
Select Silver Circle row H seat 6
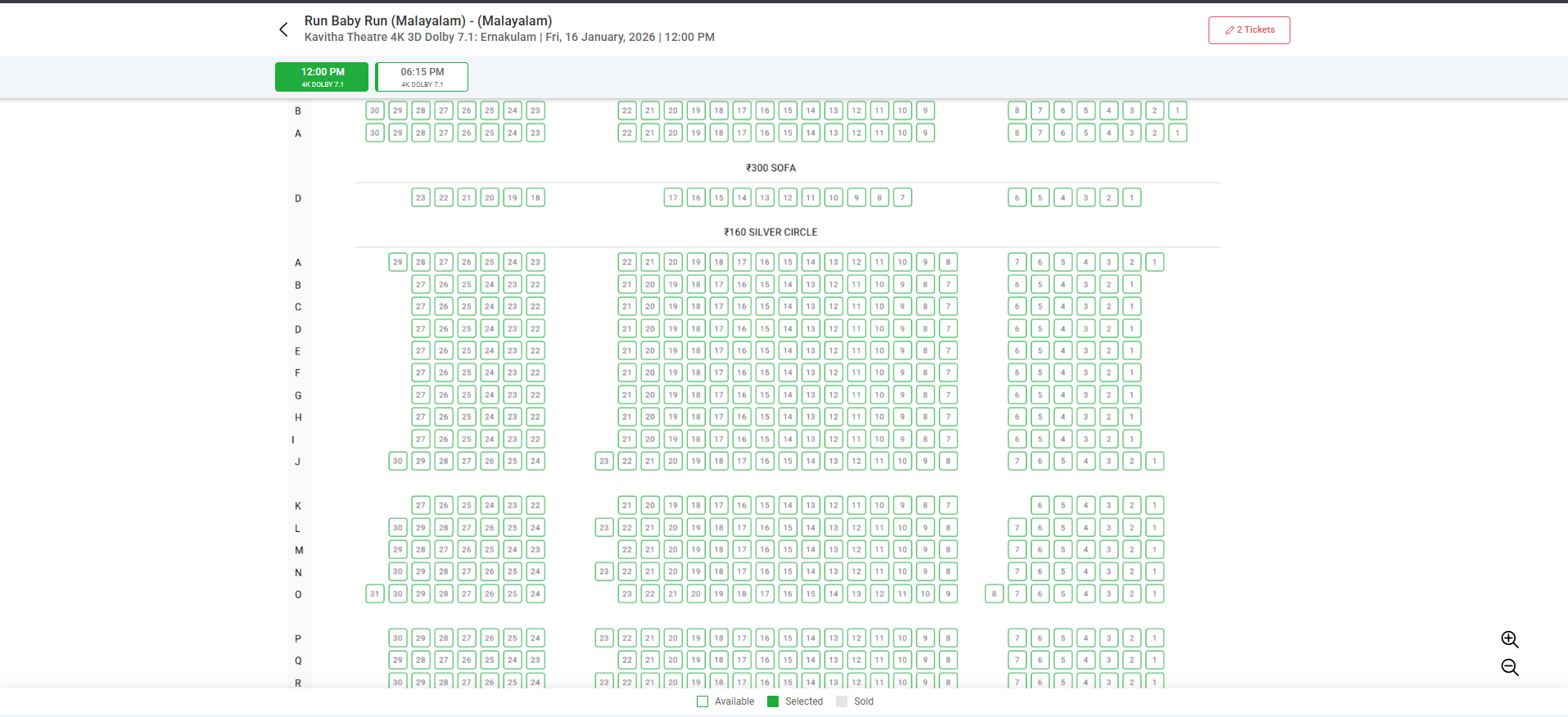coord(1017,417)
